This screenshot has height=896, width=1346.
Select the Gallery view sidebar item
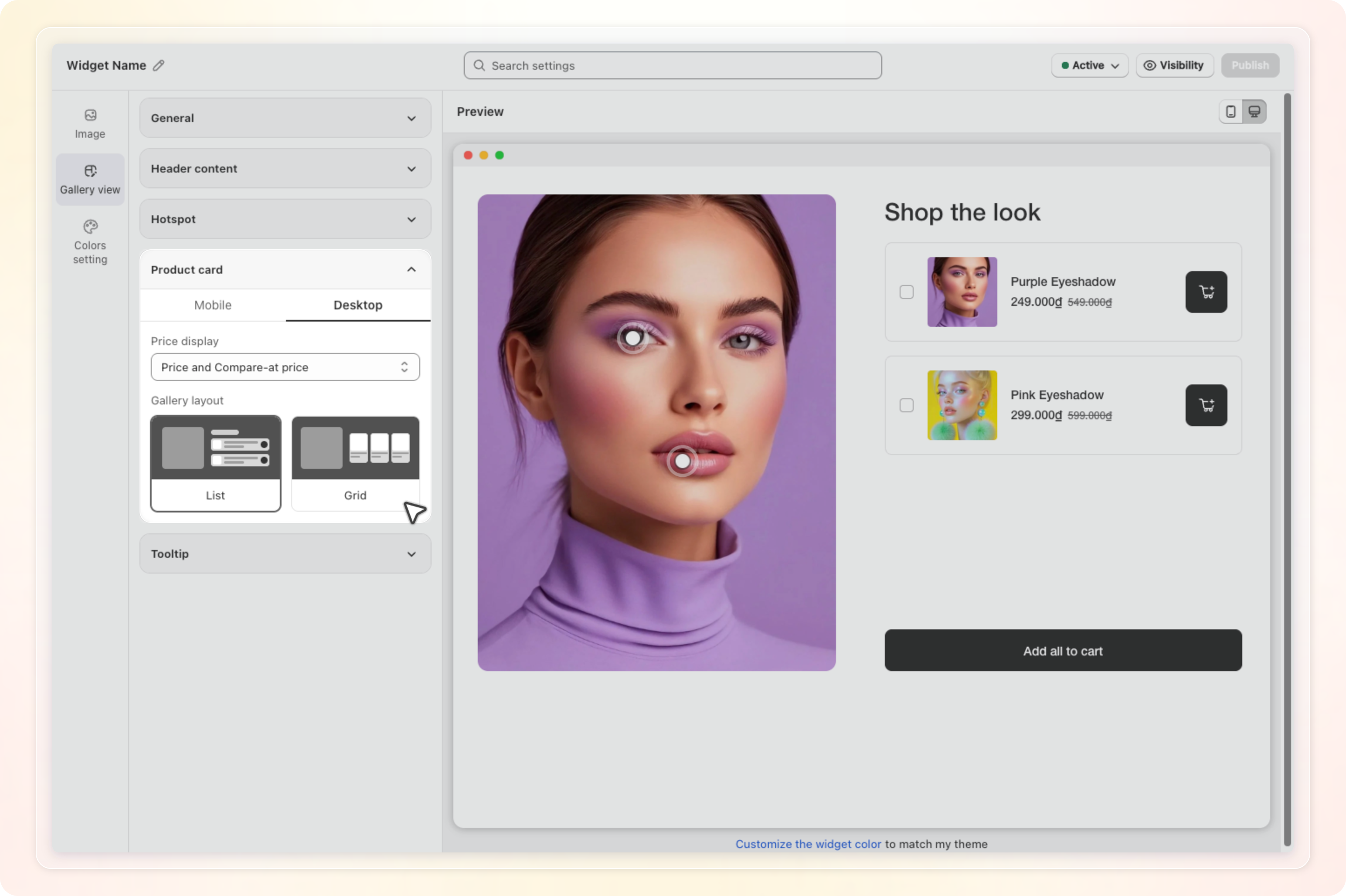pyautogui.click(x=90, y=180)
